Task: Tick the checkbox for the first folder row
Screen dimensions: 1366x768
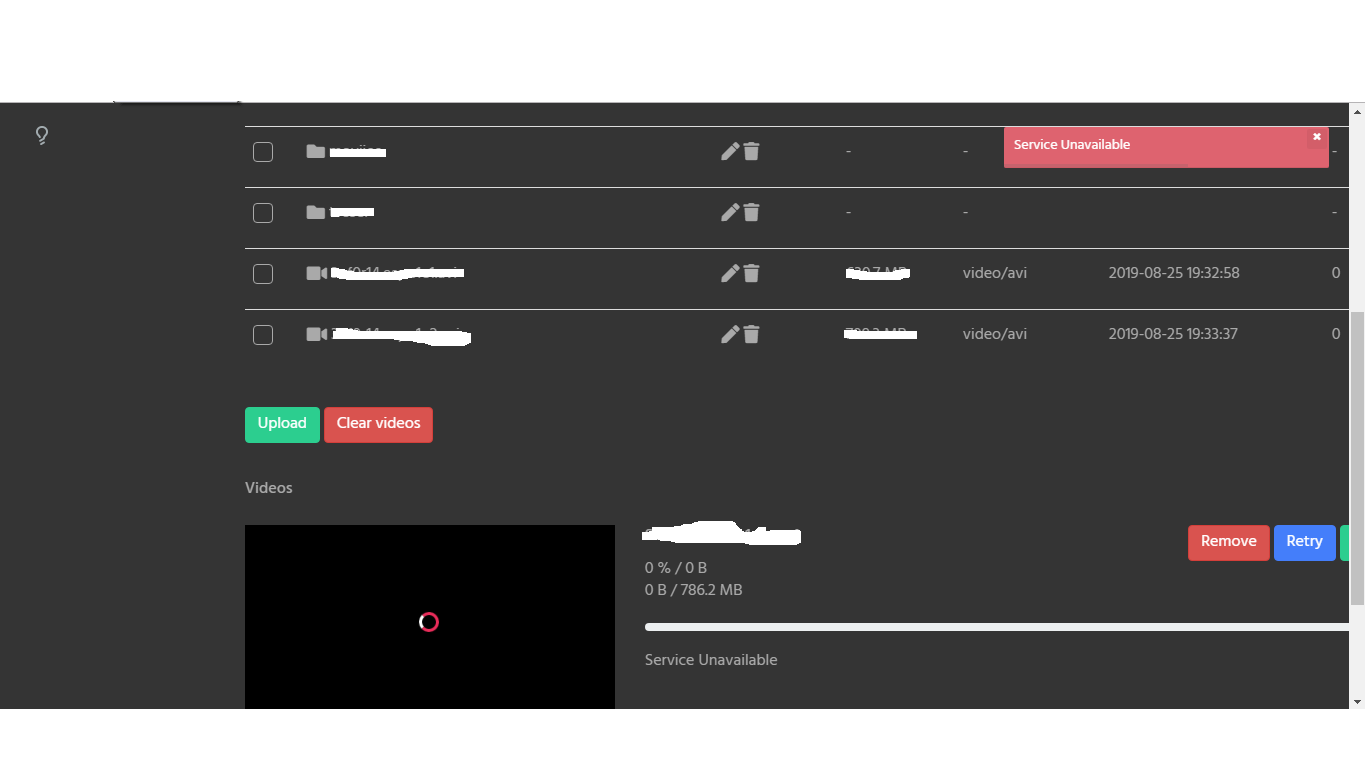Action: tap(263, 152)
